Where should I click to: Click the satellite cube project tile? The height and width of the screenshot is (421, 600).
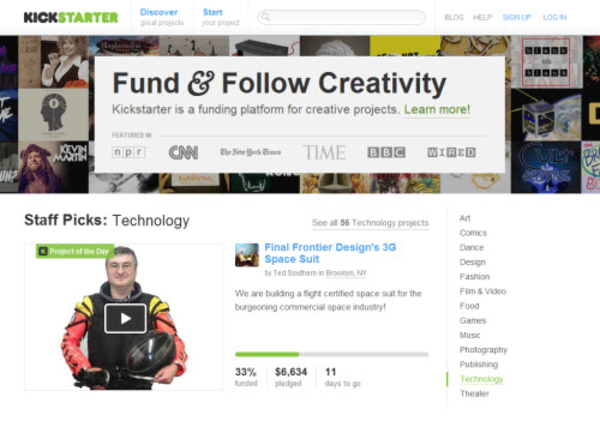pos(546,115)
